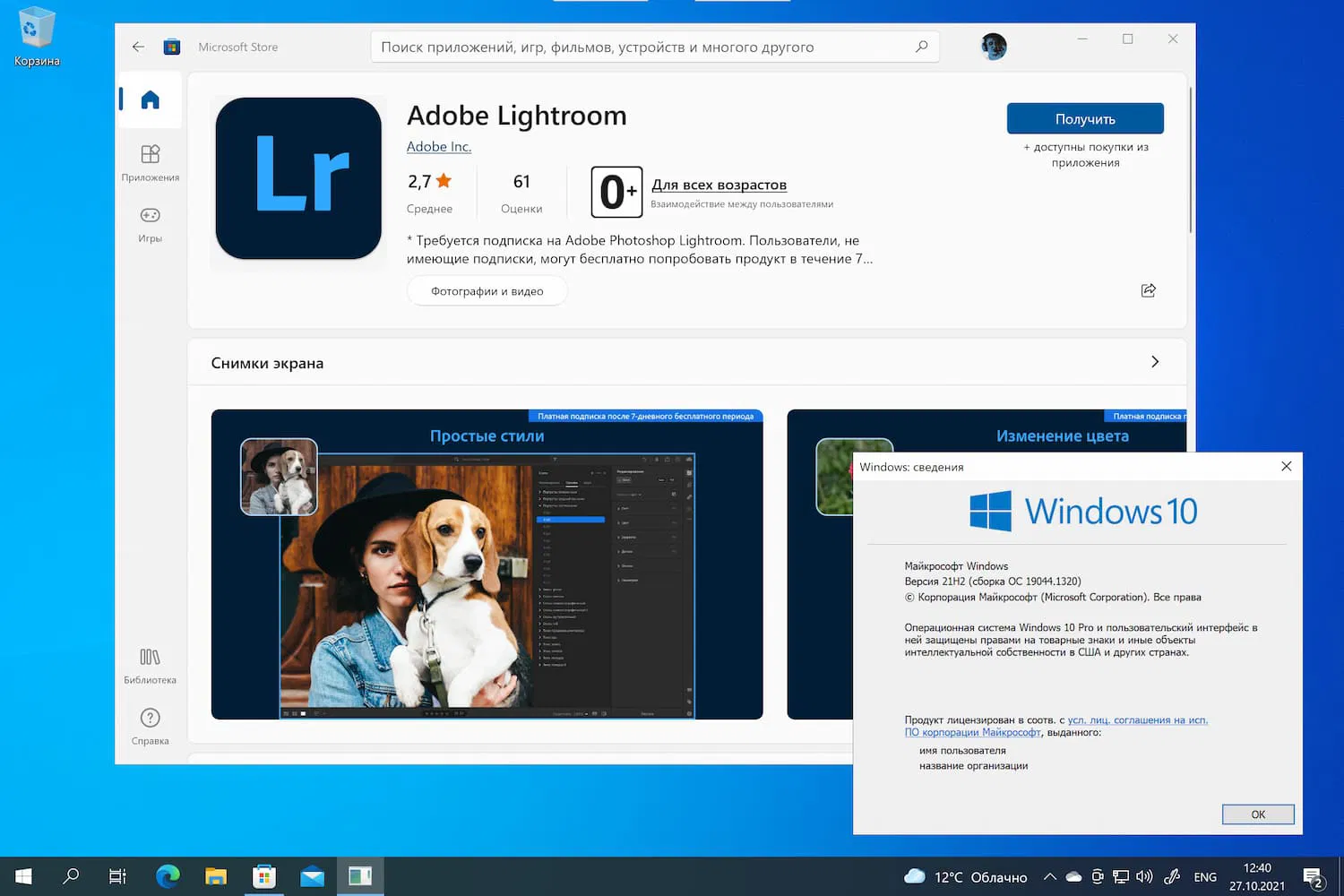
Task: Open the weather widget showing 12°C Облачно
Action: (x=966, y=877)
